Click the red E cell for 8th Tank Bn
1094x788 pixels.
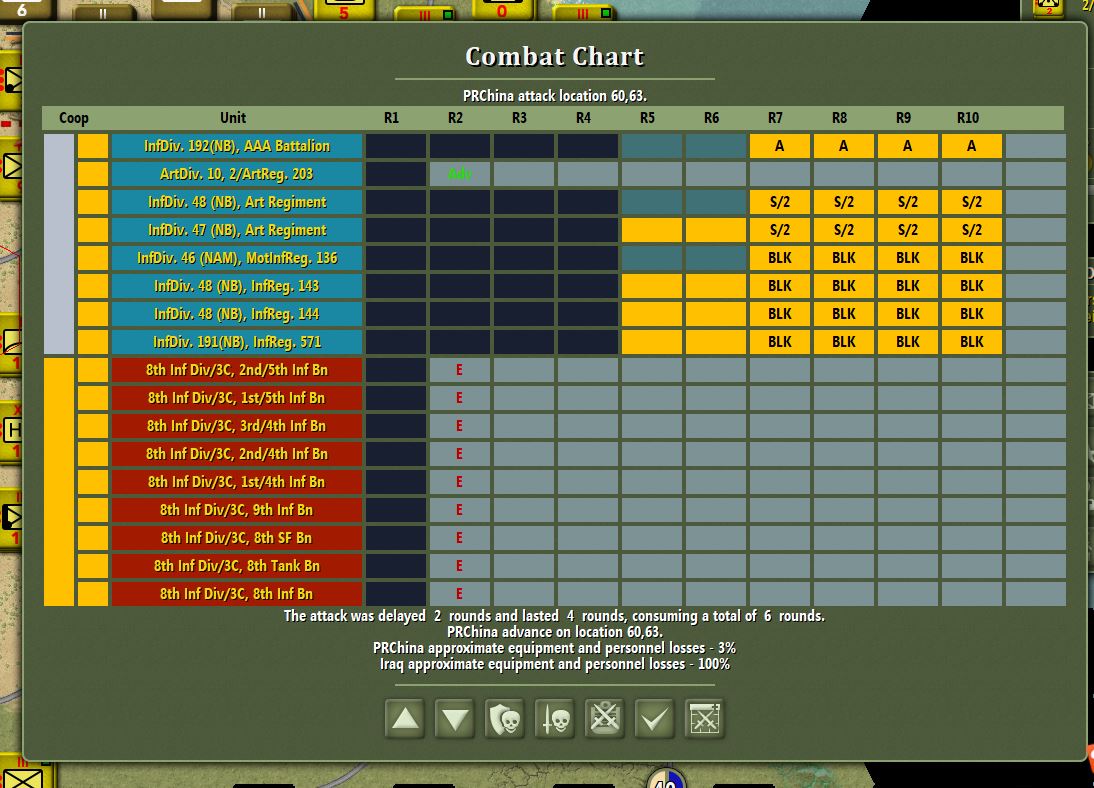click(460, 565)
